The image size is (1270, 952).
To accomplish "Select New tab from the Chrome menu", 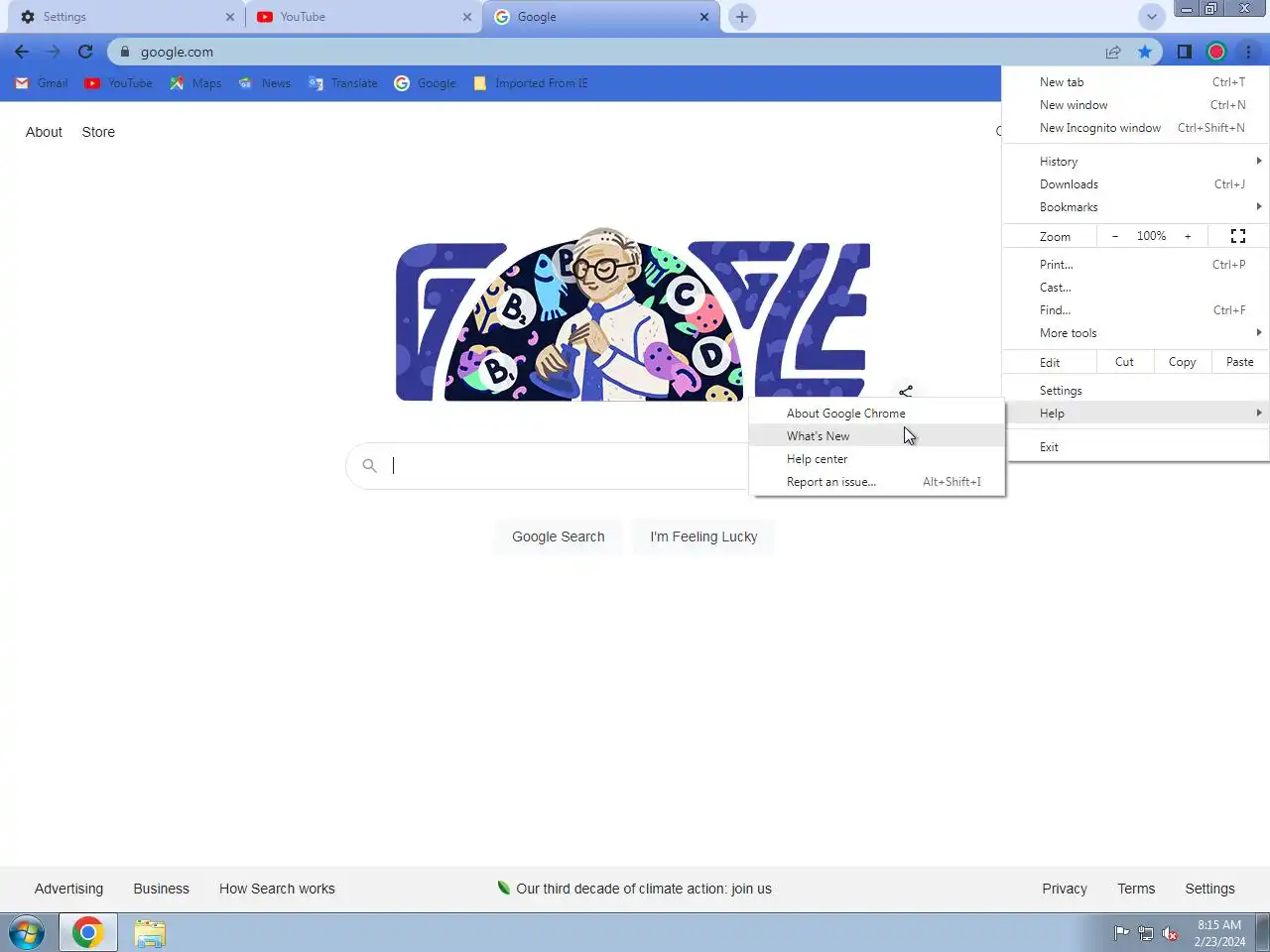I will 1135,82.
